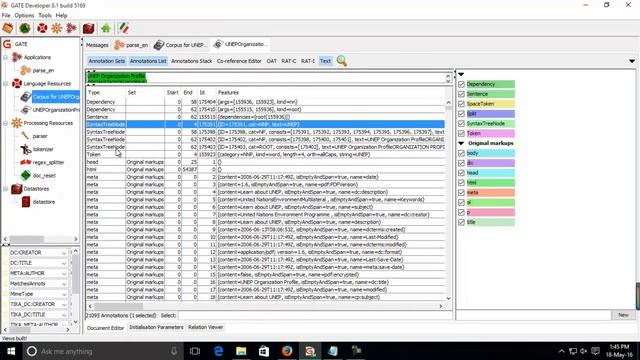Collapse the Language Resources tree expander
640x360 pixels.
click(x=6, y=83)
